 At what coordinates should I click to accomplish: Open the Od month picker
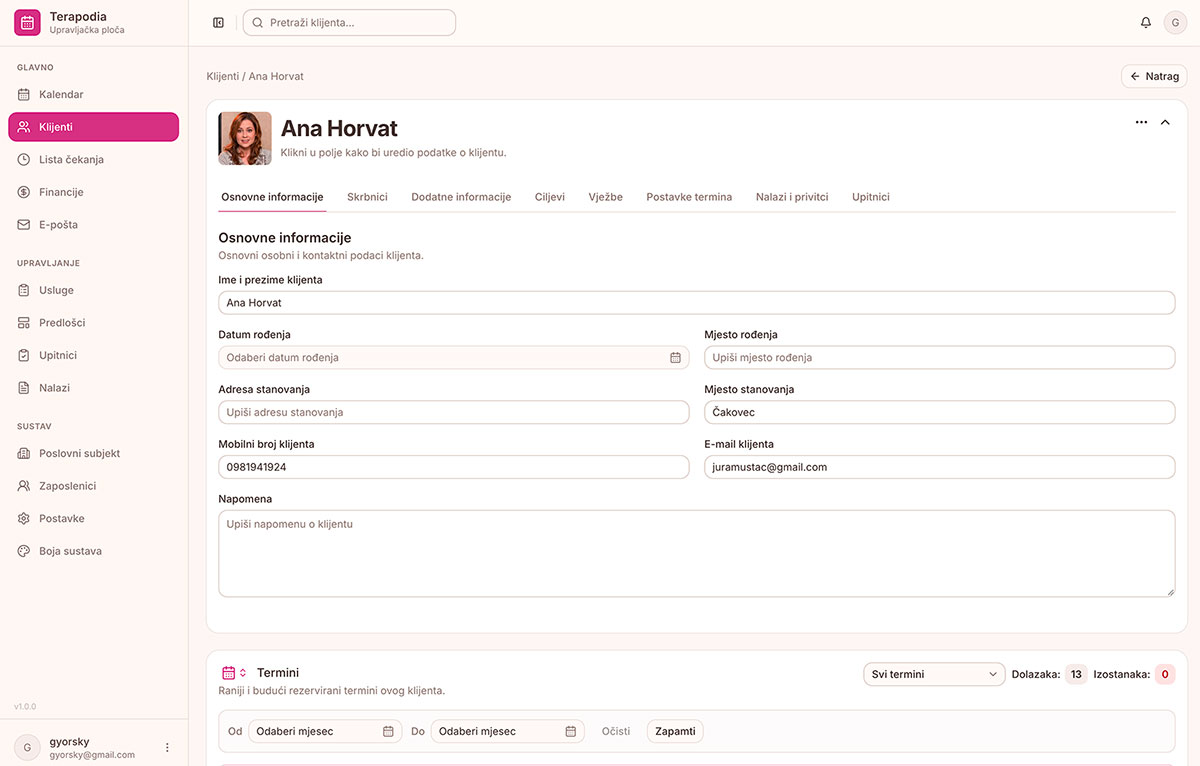click(325, 731)
